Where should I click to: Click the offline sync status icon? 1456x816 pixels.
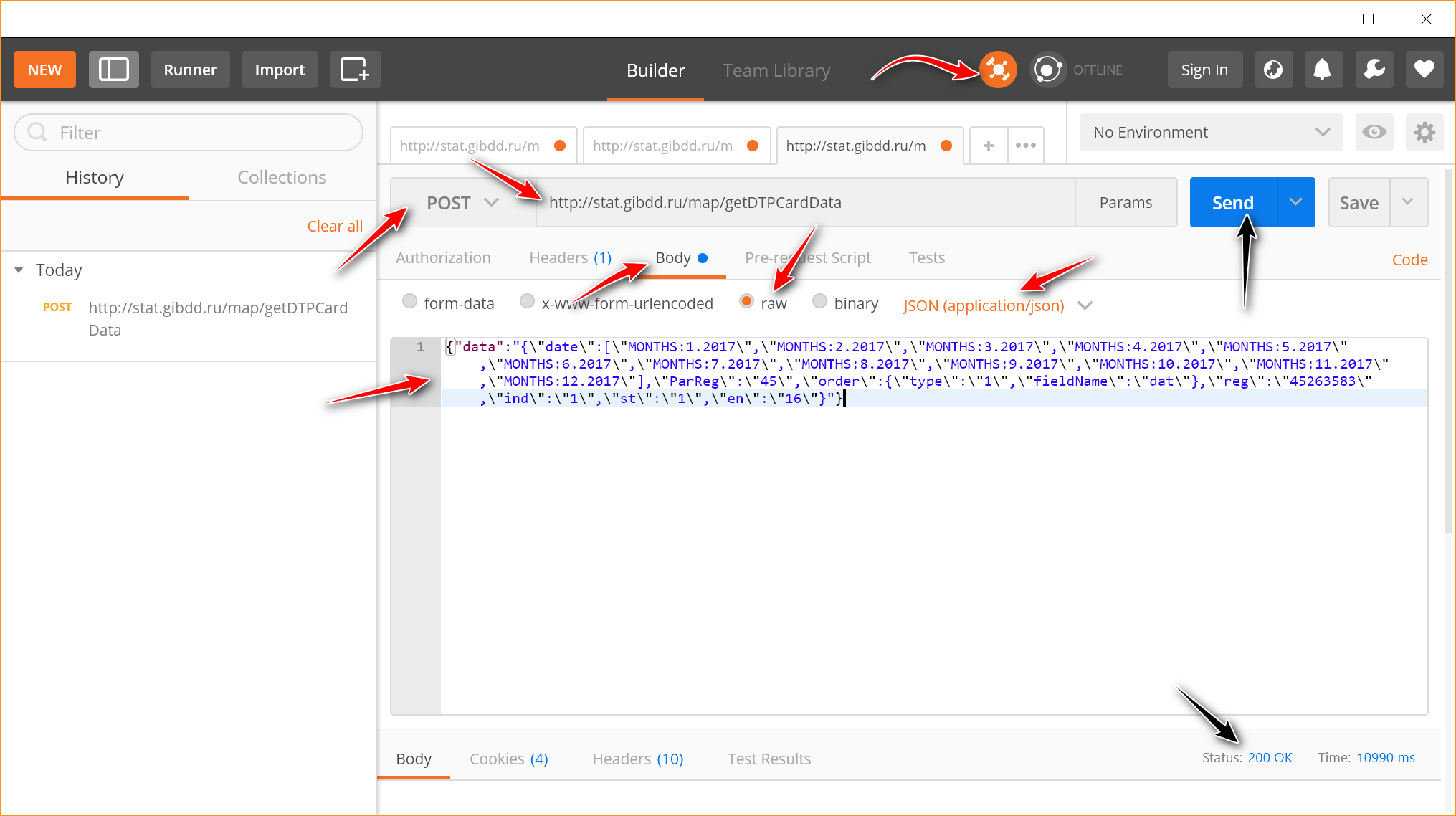[1047, 70]
